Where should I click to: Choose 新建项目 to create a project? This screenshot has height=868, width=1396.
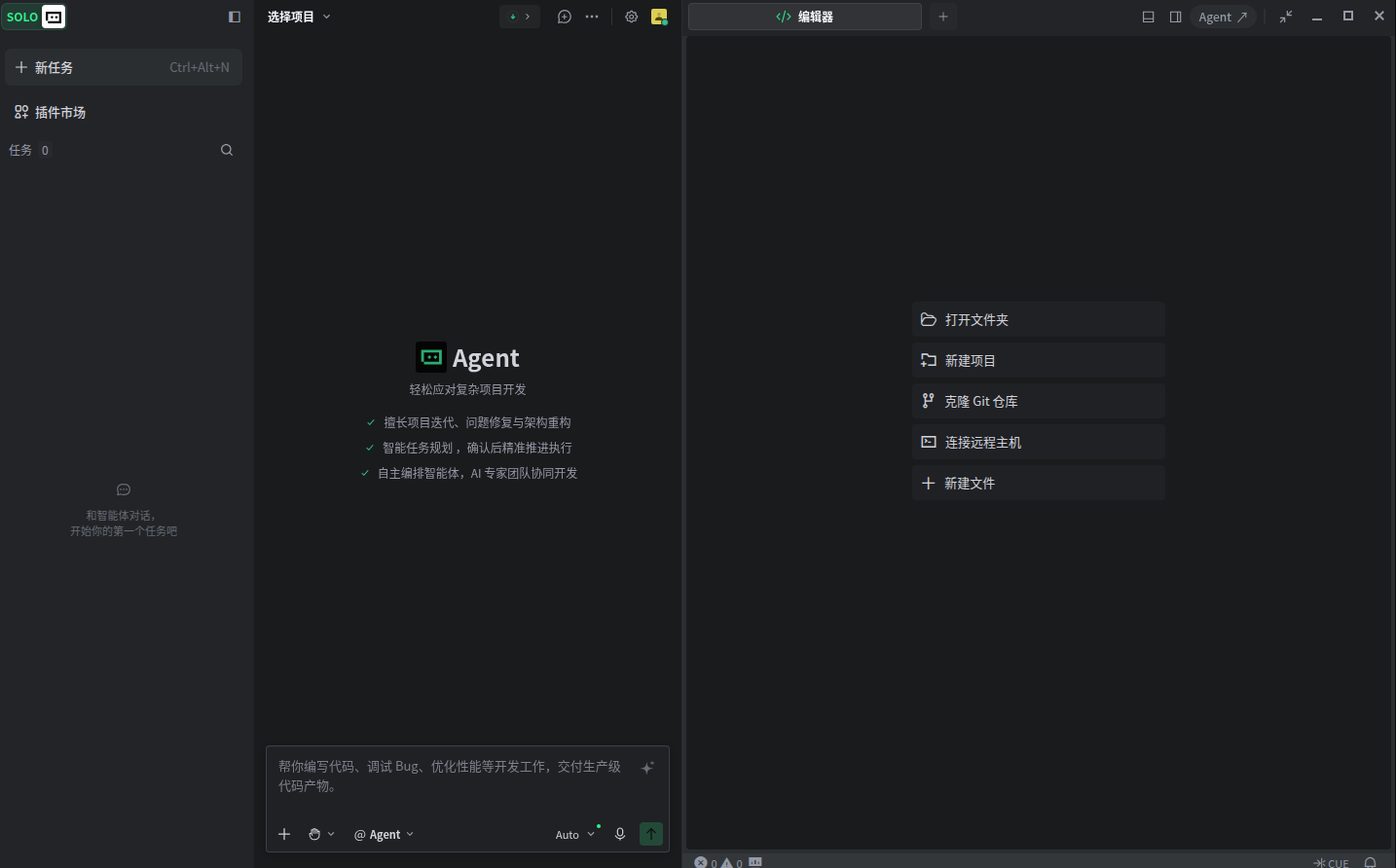[x=1039, y=360]
